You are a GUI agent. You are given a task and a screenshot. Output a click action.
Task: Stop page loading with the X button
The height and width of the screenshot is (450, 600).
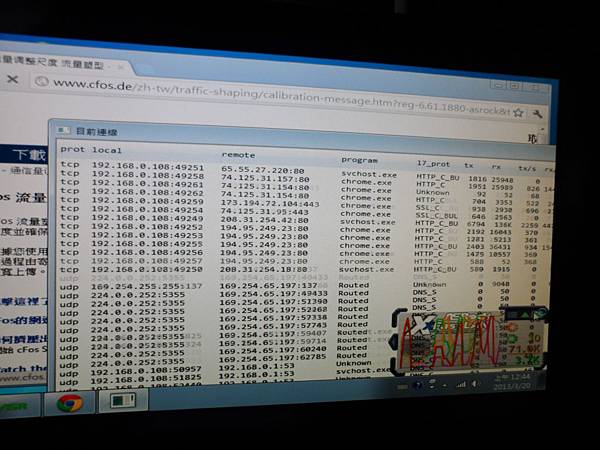pos(12,79)
